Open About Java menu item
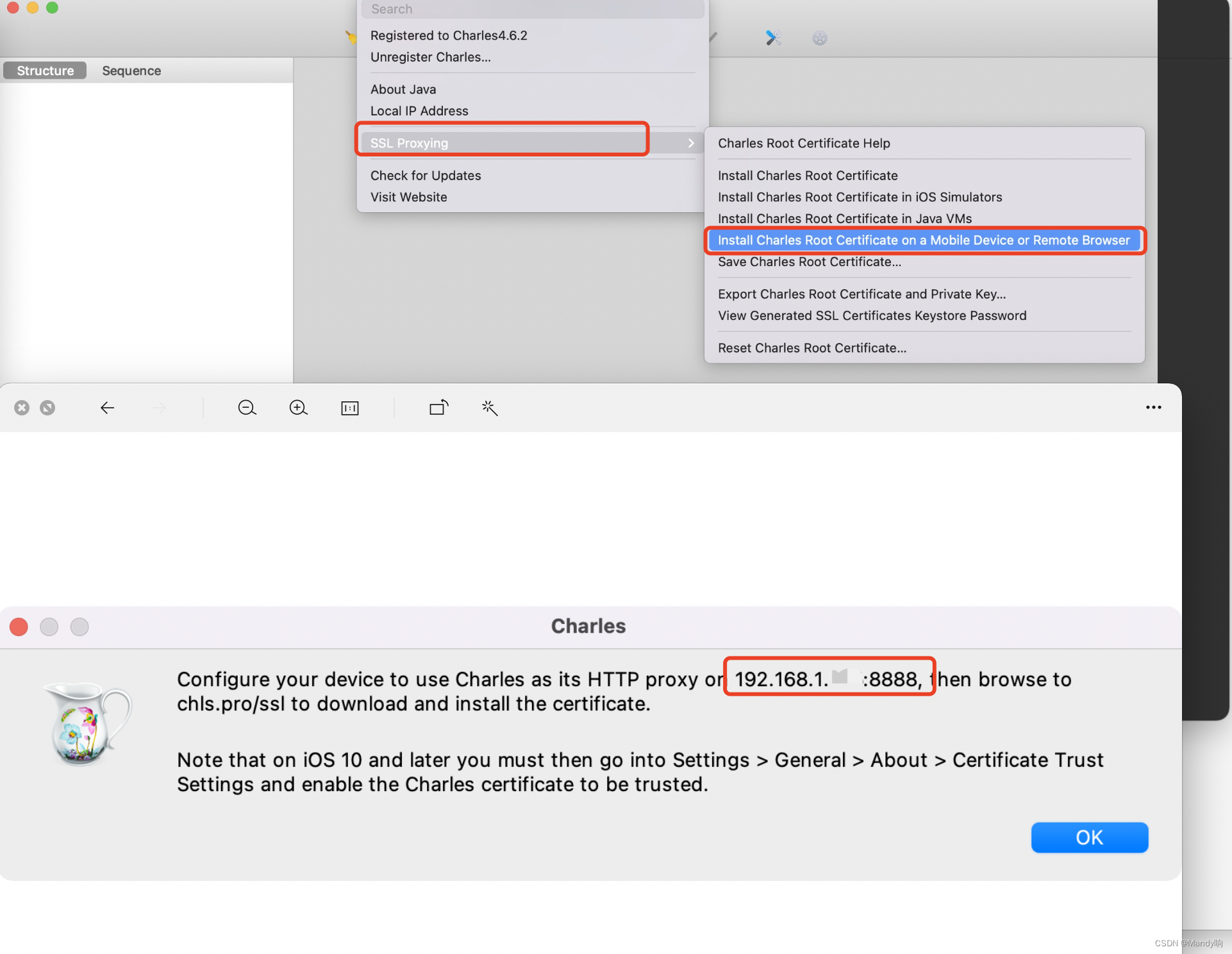This screenshot has width=1232, height=954. [x=533, y=89]
